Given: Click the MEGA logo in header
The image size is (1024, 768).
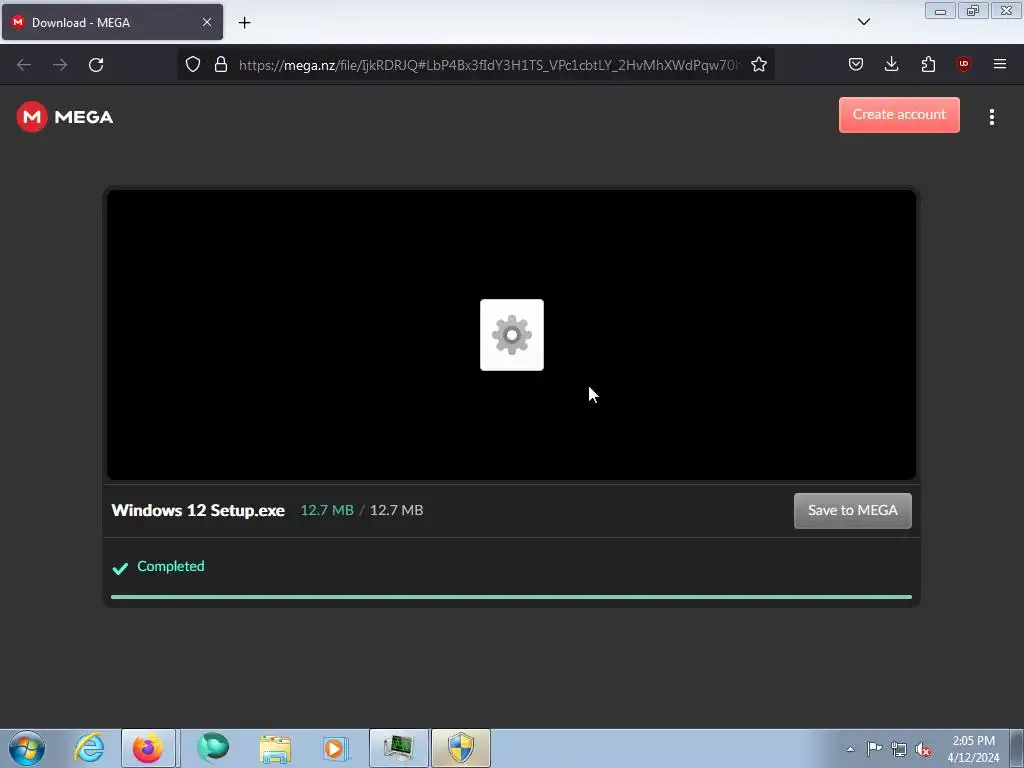Looking at the screenshot, I should point(65,117).
